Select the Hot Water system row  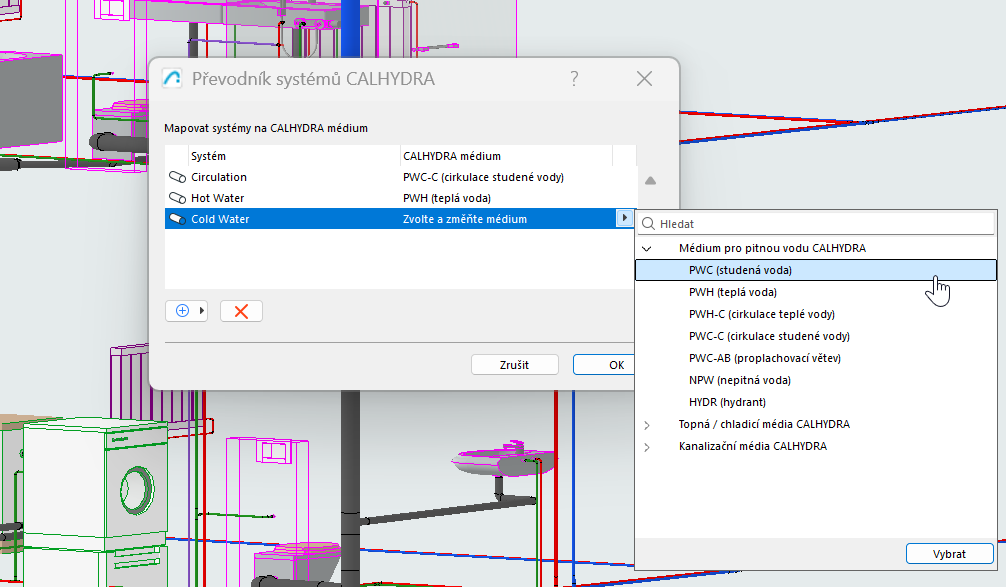(400, 198)
